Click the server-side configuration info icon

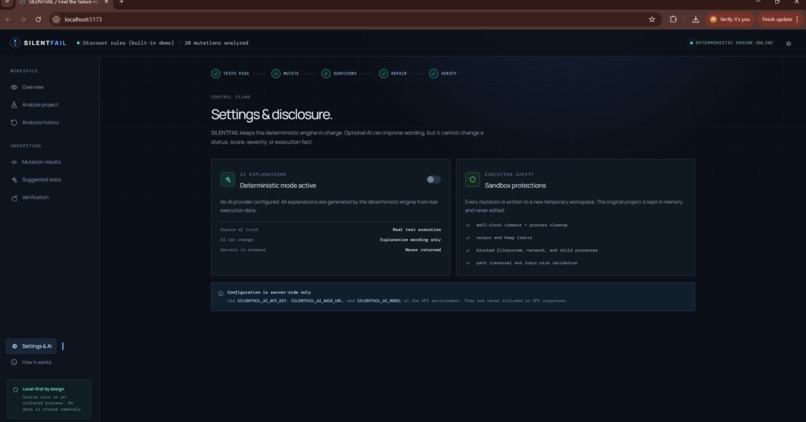pos(221,293)
